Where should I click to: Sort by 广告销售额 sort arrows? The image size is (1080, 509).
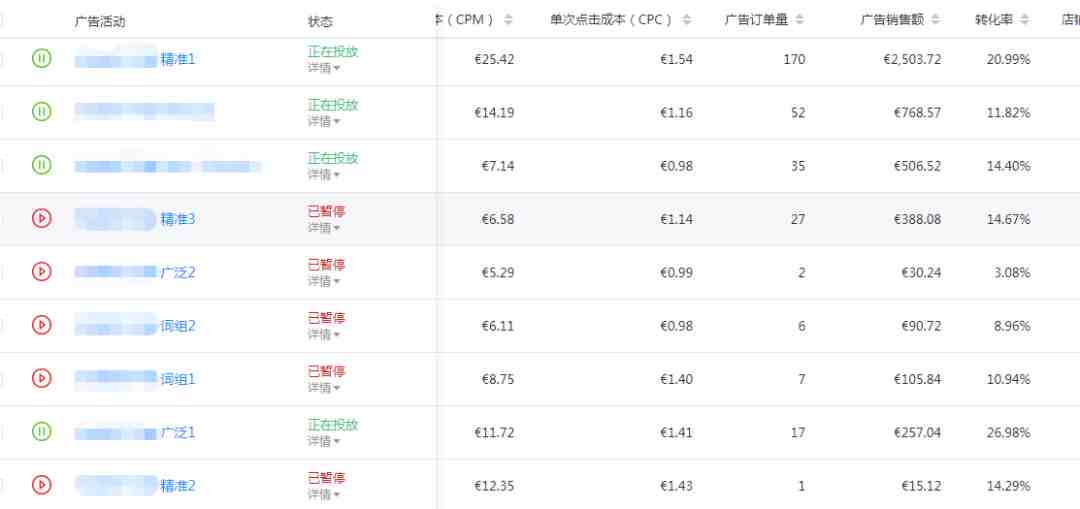950,20
